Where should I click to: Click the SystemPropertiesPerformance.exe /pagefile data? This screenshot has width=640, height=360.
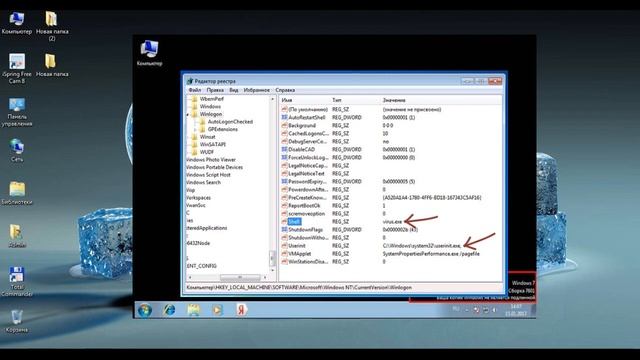[431, 253]
